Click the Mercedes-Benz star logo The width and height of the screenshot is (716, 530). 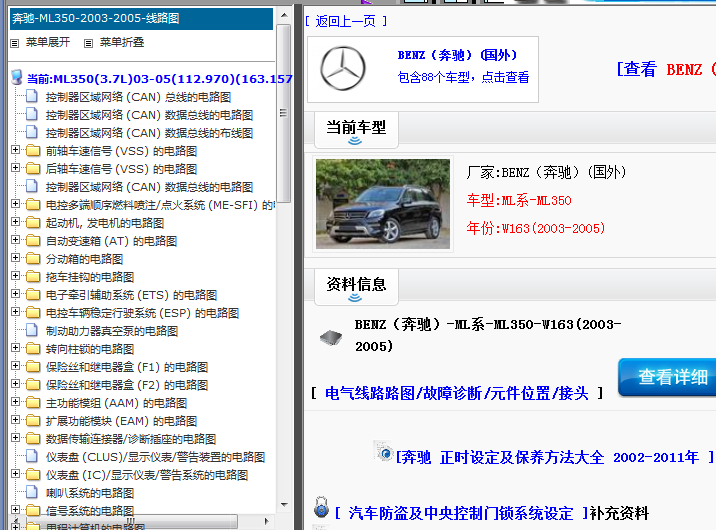pos(342,68)
